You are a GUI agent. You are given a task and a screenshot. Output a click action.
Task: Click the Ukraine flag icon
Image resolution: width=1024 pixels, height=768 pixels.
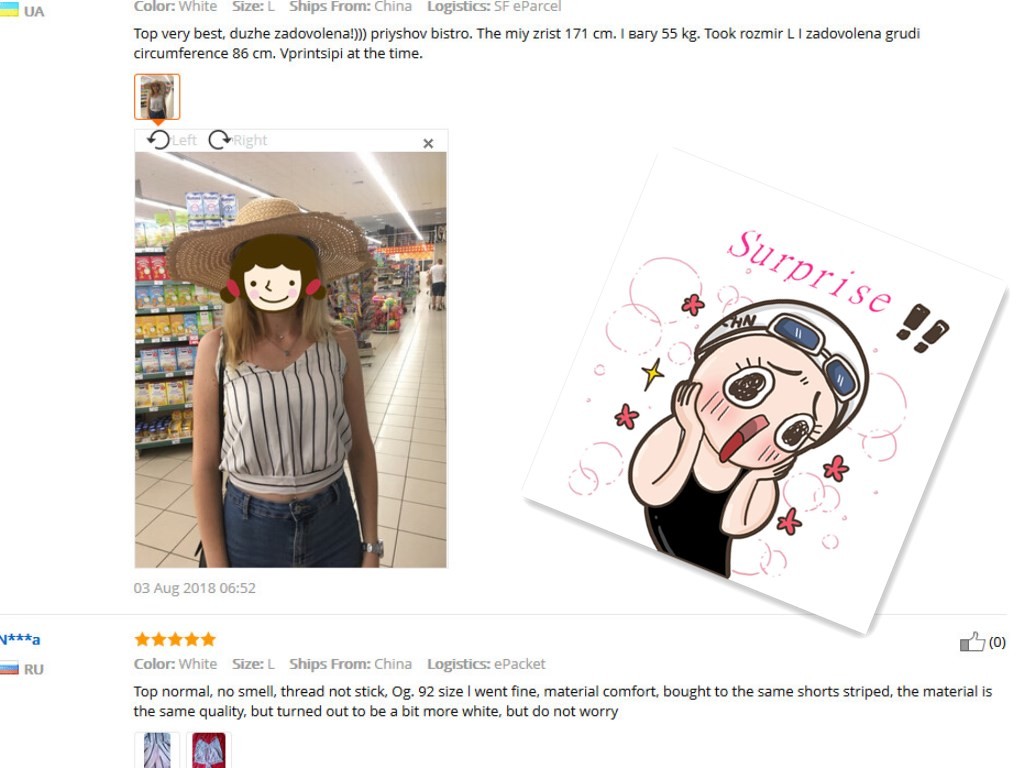pyautogui.click(x=9, y=10)
